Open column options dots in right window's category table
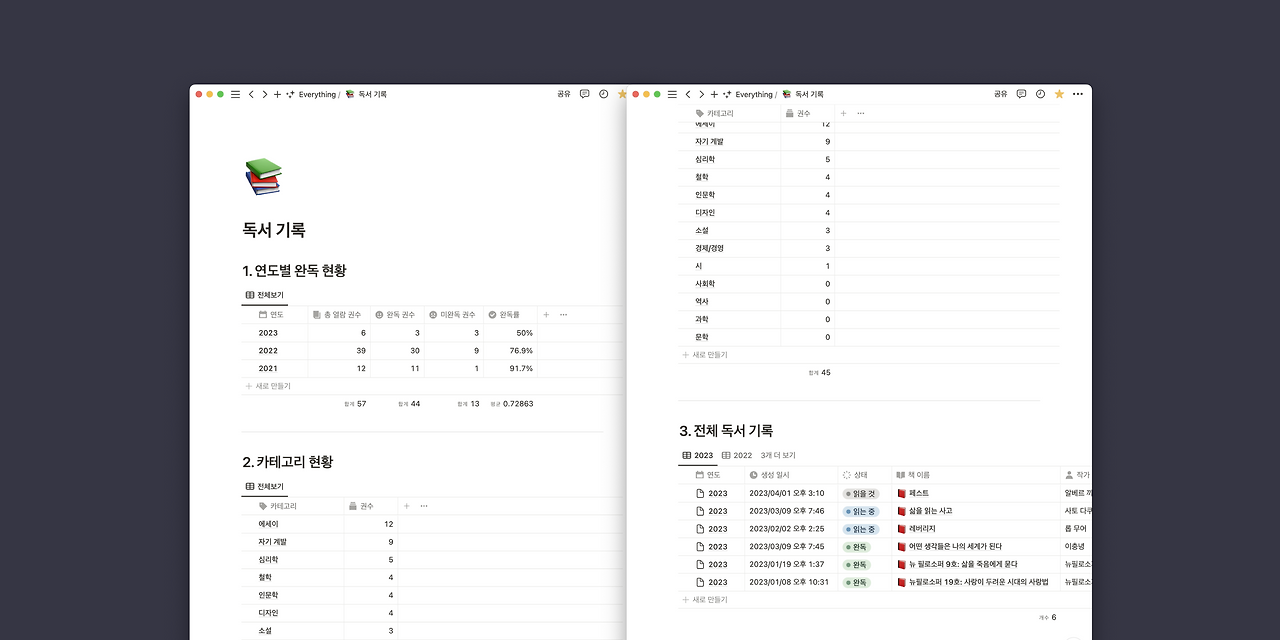The width and height of the screenshot is (1280, 640). [861, 113]
